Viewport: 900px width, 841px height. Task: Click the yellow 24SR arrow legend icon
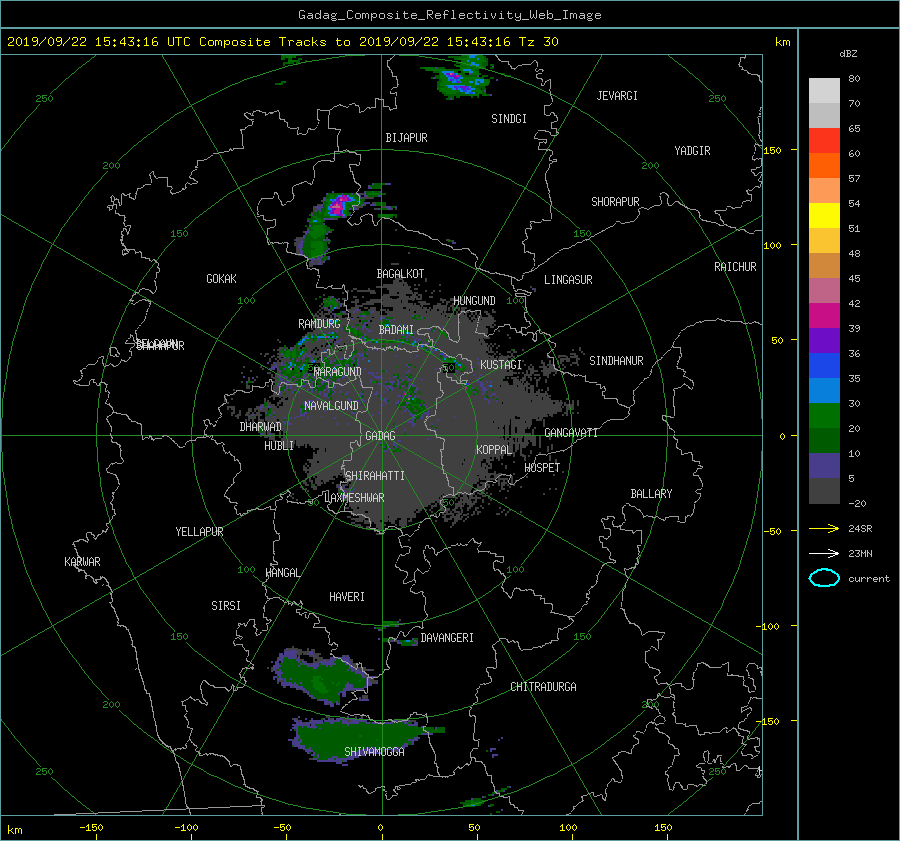coord(824,528)
